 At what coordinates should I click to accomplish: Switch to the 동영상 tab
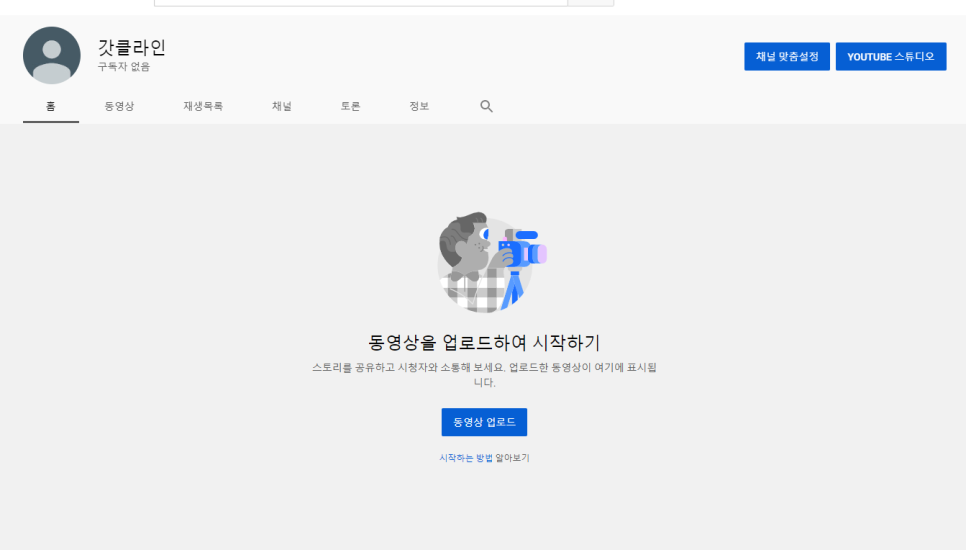(119, 106)
